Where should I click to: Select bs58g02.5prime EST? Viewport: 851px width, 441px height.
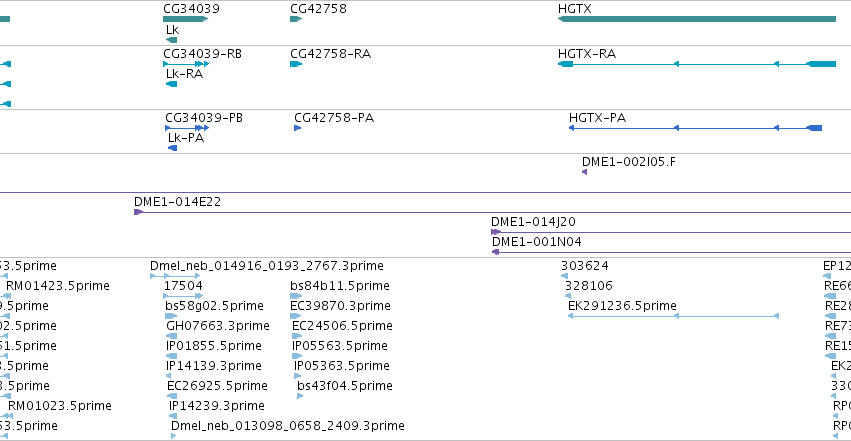click(x=214, y=306)
